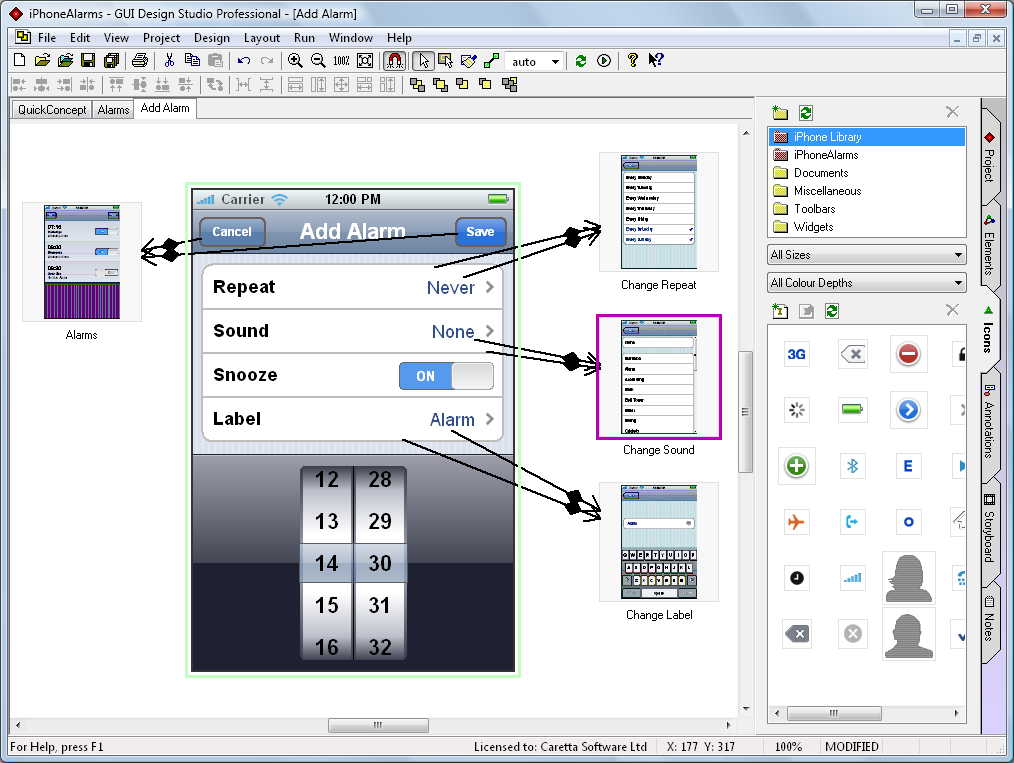This screenshot has width=1014, height=763.
Task: Select the pointer selection tool
Action: [x=424, y=61]
